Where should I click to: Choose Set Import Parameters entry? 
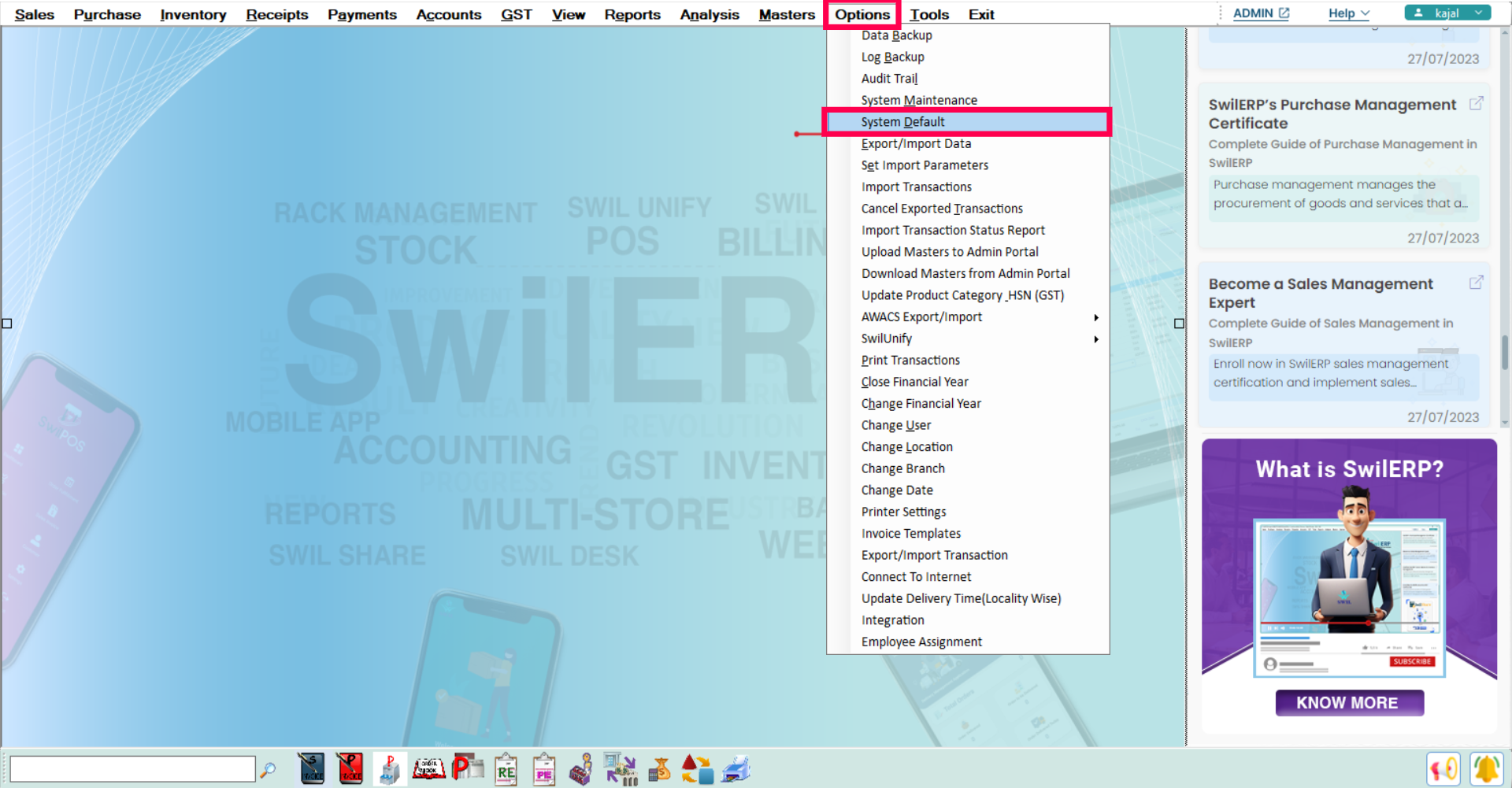click(x=969, y=165)
